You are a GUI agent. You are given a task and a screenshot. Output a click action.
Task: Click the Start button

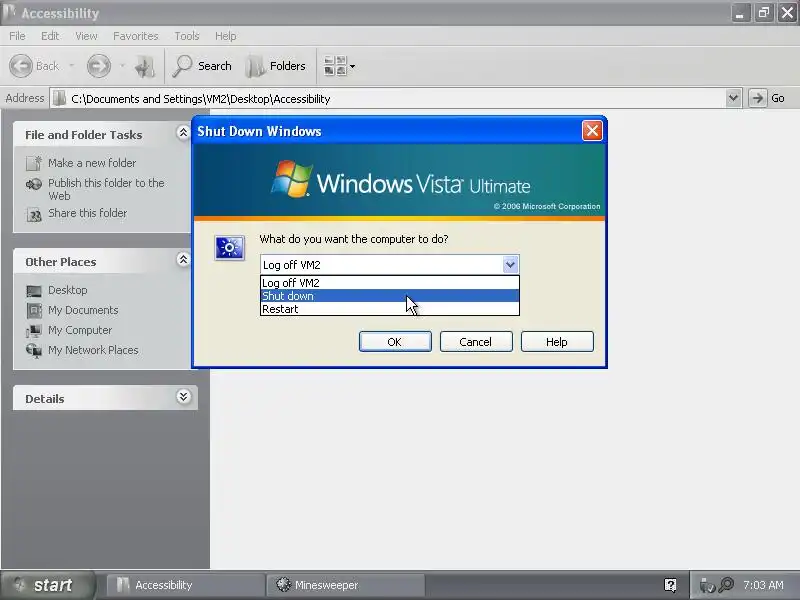point(47,585)
